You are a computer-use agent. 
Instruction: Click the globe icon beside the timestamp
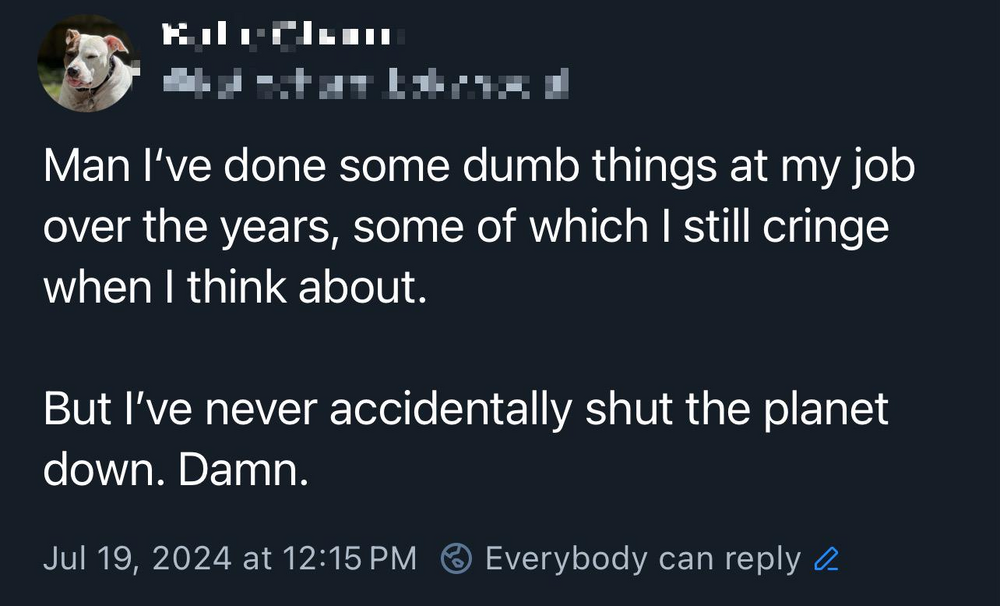coord(458,558)
